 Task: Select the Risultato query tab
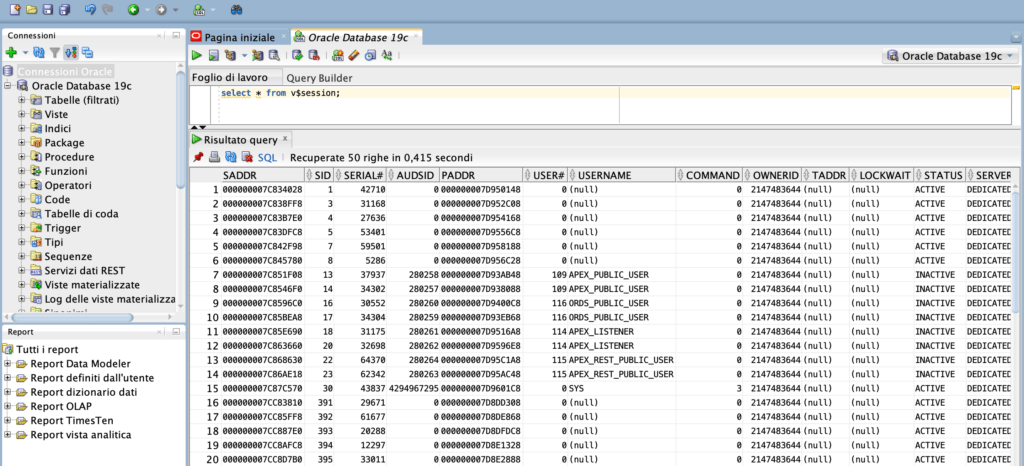tap(240, 140)
